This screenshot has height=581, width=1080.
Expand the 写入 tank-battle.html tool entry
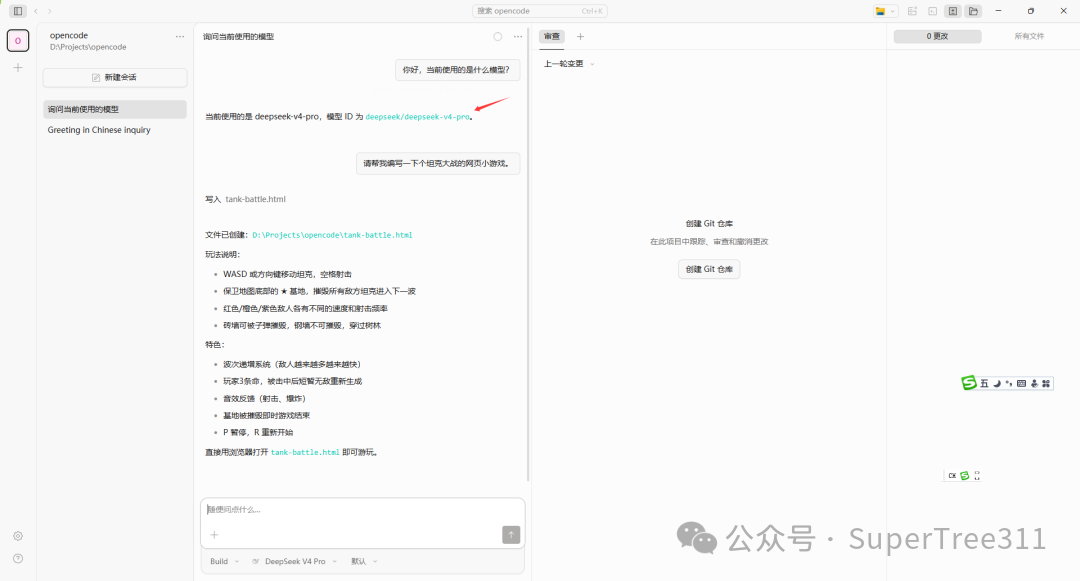coord(245,199)
